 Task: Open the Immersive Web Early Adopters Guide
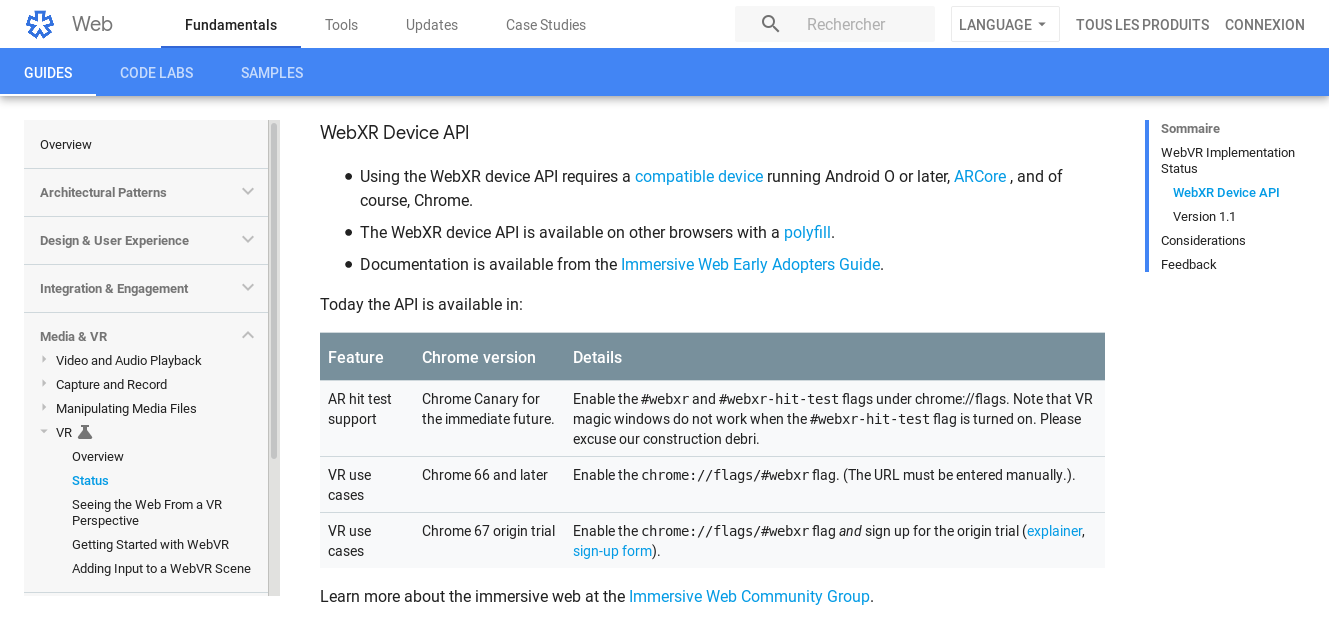click(x=750, y=264)
